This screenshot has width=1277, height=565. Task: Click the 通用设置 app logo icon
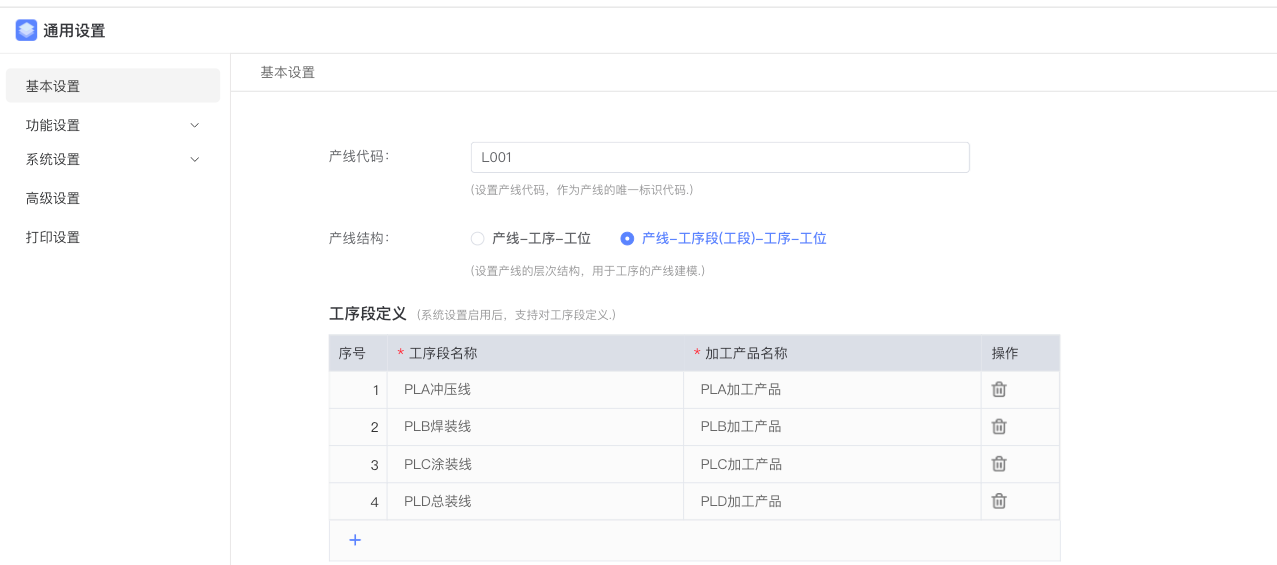coord(26,30)
